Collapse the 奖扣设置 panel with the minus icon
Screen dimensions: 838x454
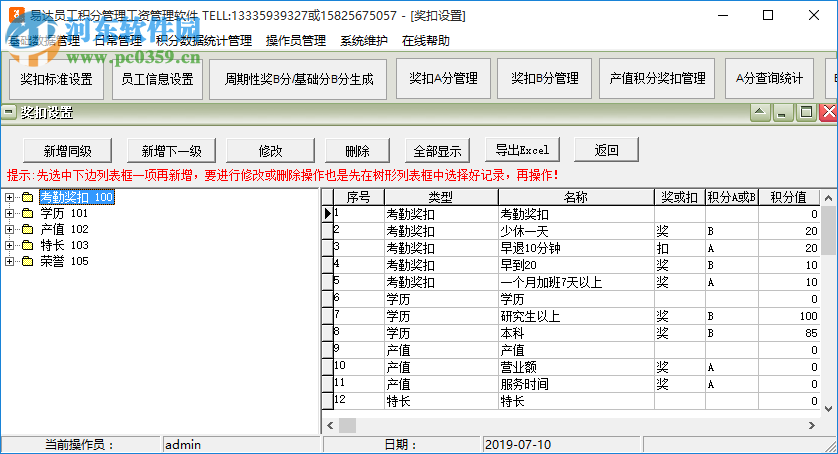(x=8, y=112)
